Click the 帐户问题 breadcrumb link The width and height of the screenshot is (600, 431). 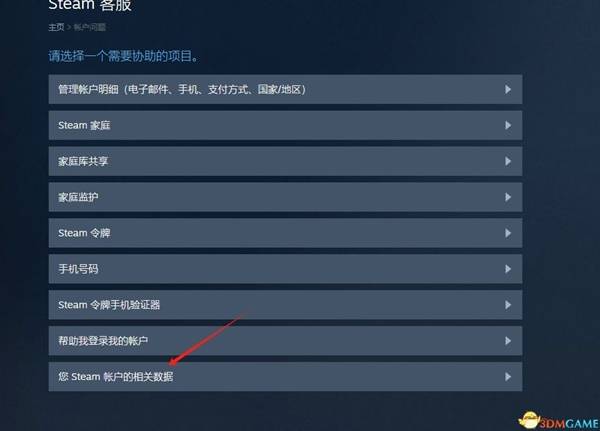pyautogui.click(x=90, y=27)
